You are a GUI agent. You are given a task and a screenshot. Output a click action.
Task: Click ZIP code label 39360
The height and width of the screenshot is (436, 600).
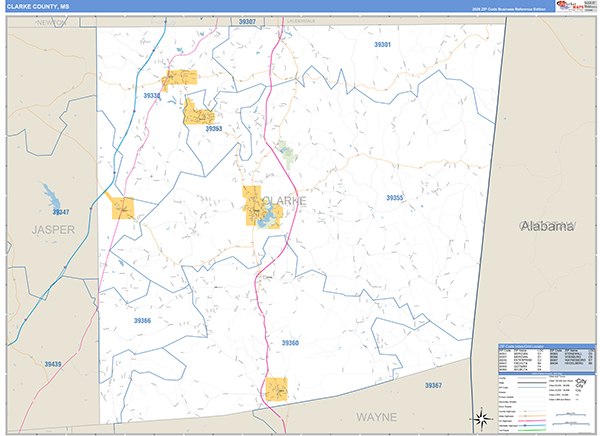point(290,343)
